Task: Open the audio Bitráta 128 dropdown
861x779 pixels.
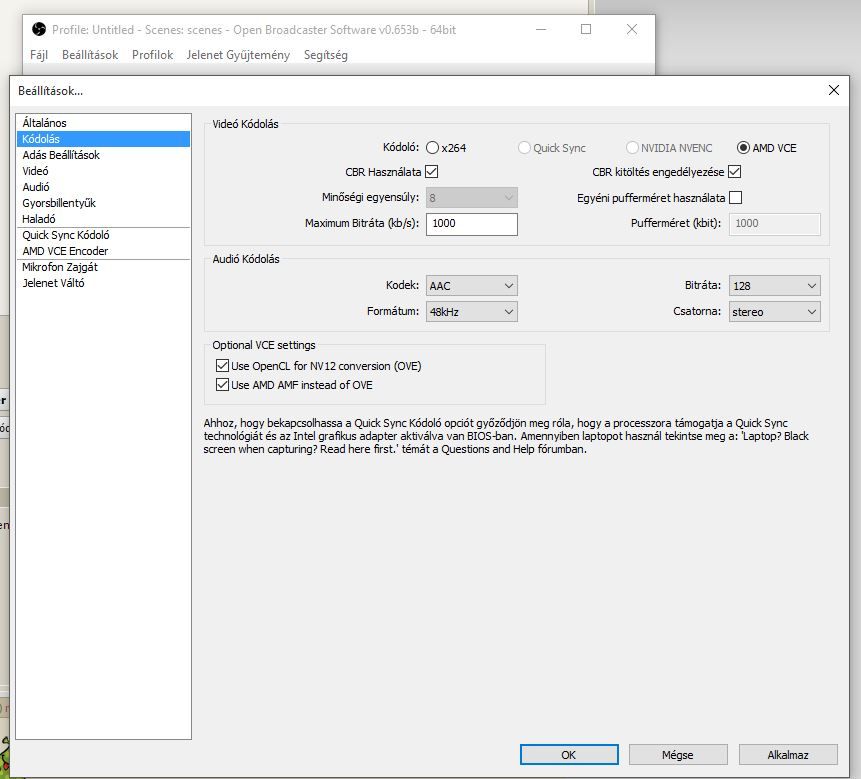Action: [775, 285]
